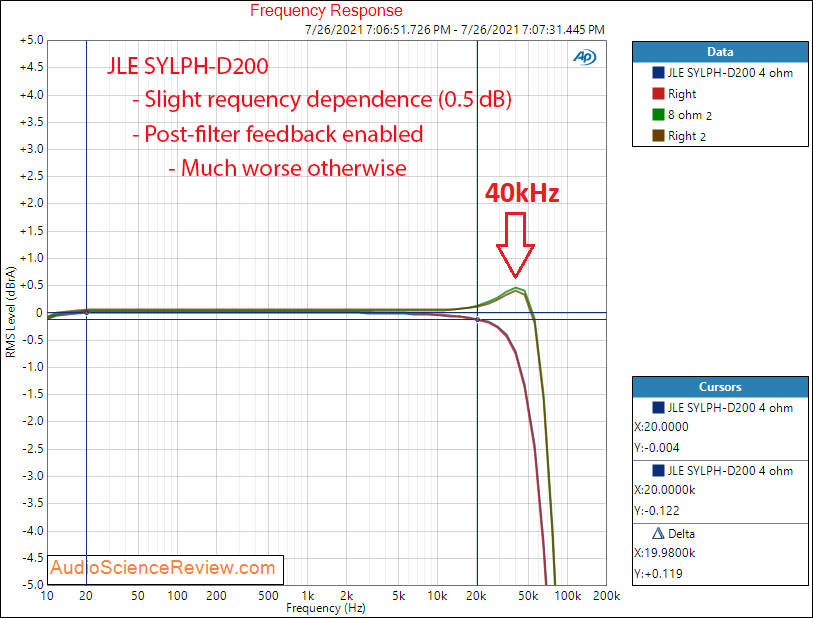Select the green swatch for 8 ohm 2
The width and height of the screenshot is (813, 618).
pyautogui.click(x=658, y=115)
